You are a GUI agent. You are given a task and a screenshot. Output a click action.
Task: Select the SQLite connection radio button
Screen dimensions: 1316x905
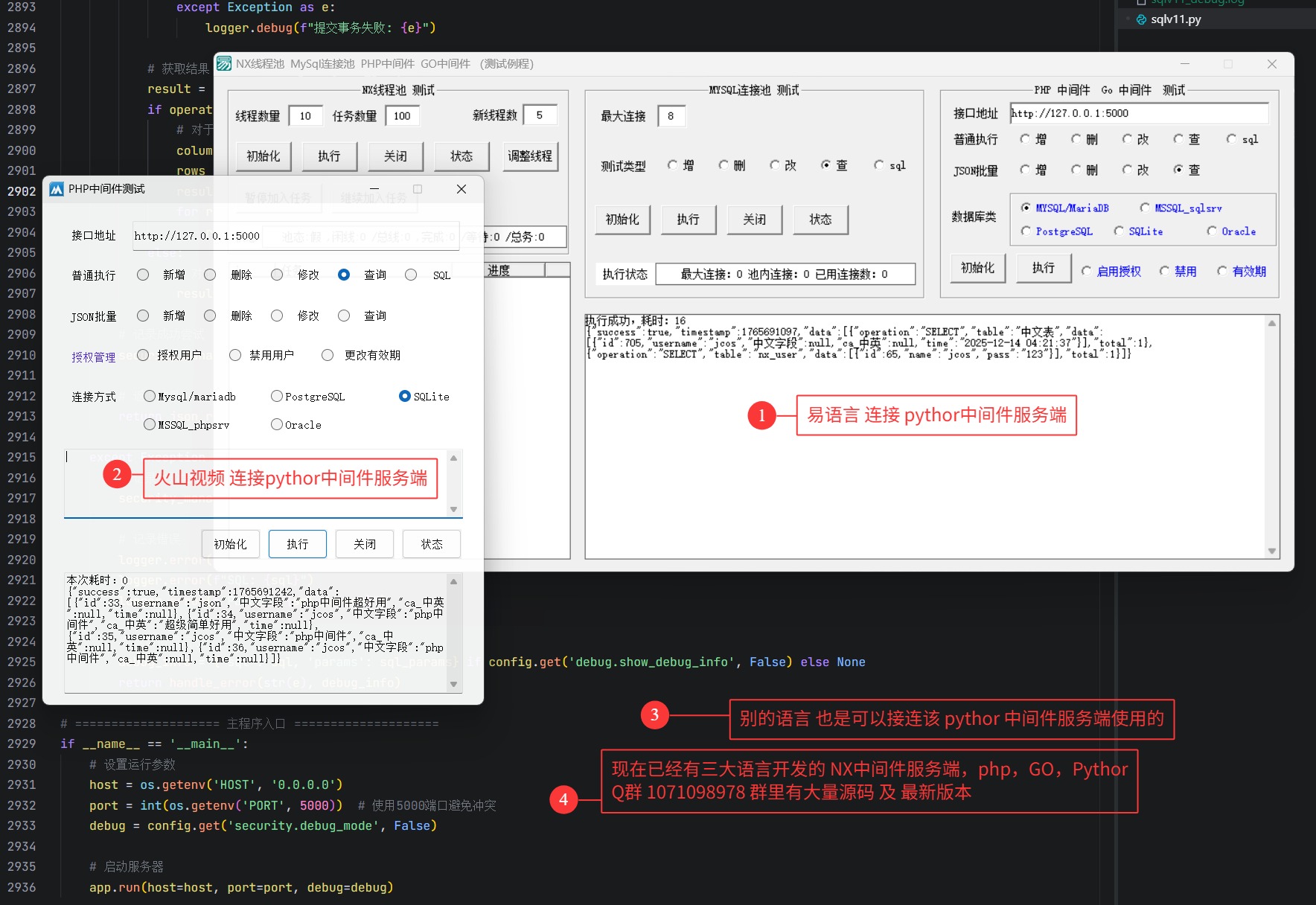[x=405, y=396]
